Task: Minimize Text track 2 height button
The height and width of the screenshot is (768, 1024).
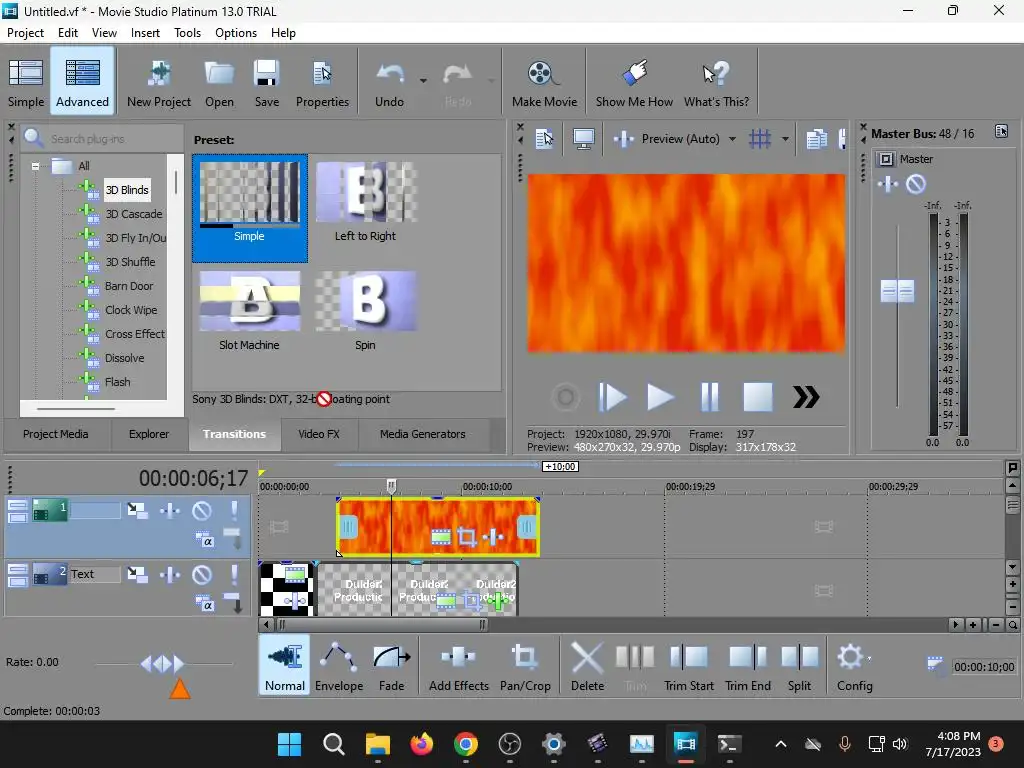Action: click(18, 570)
